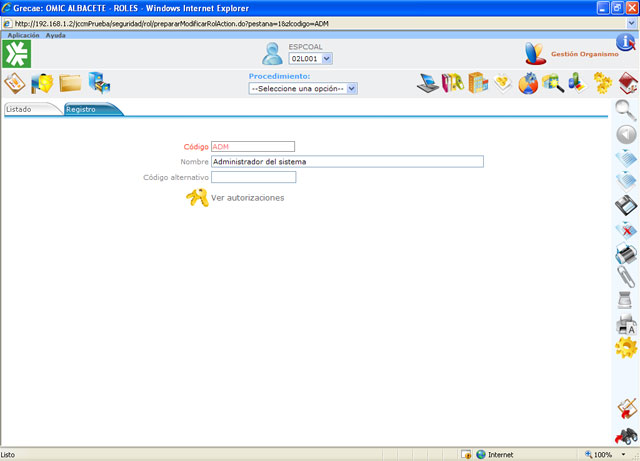The image size is (640, 461).
Task: Click the yellow tag label icon
Action: [x=503, y=83]
